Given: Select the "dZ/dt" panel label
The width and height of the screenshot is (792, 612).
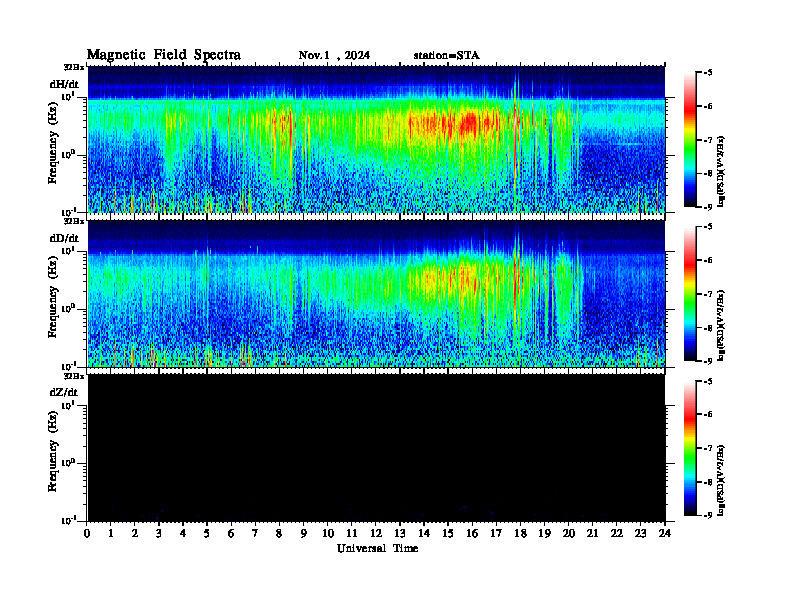Looking at the screenshot, I should 64,392.
